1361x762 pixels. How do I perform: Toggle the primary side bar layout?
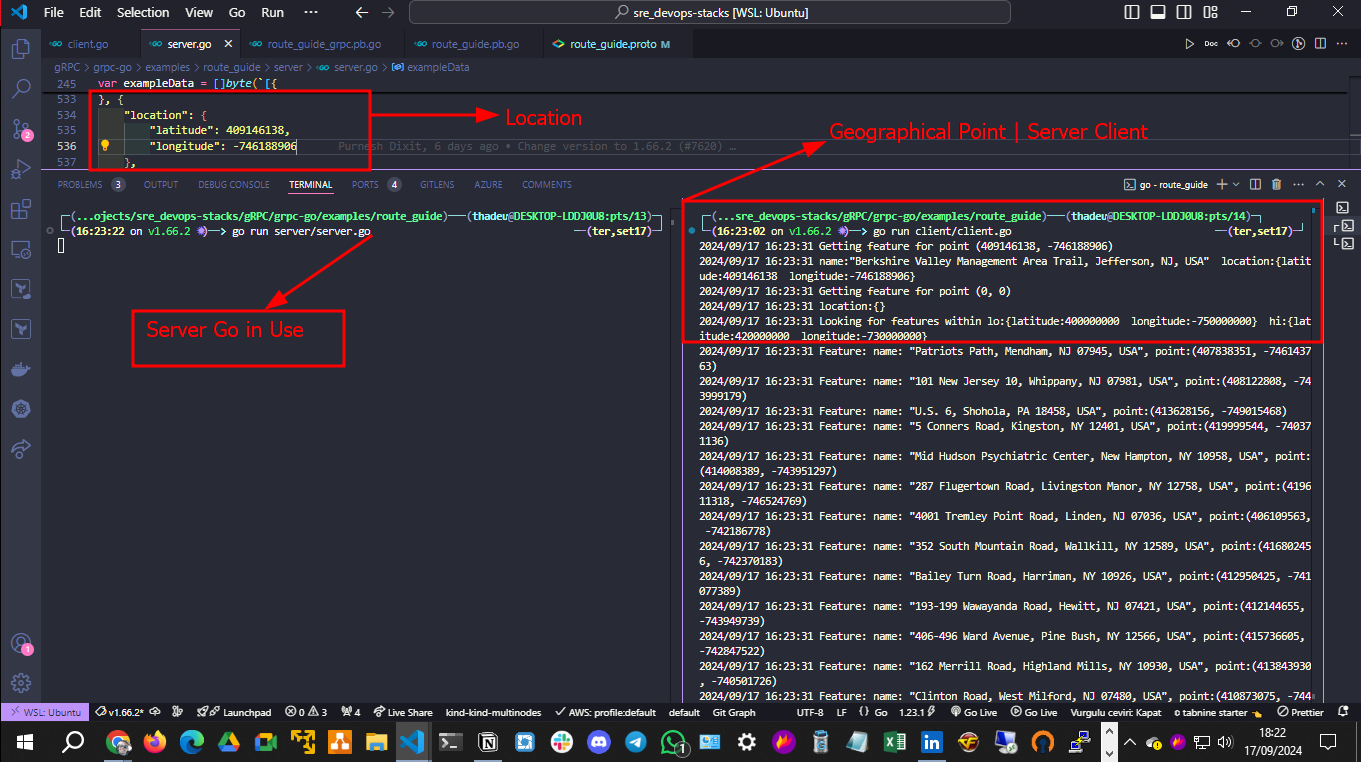[x=1131, y=12]
